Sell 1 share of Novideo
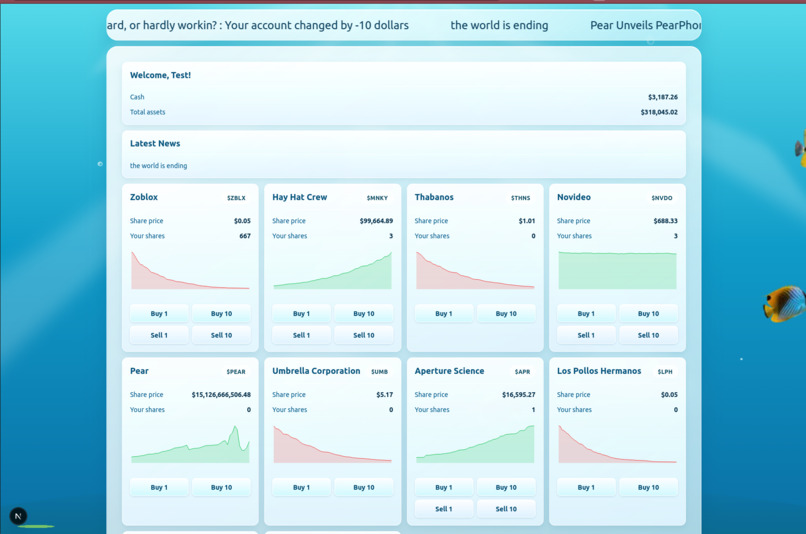 [x=586, y=335]
